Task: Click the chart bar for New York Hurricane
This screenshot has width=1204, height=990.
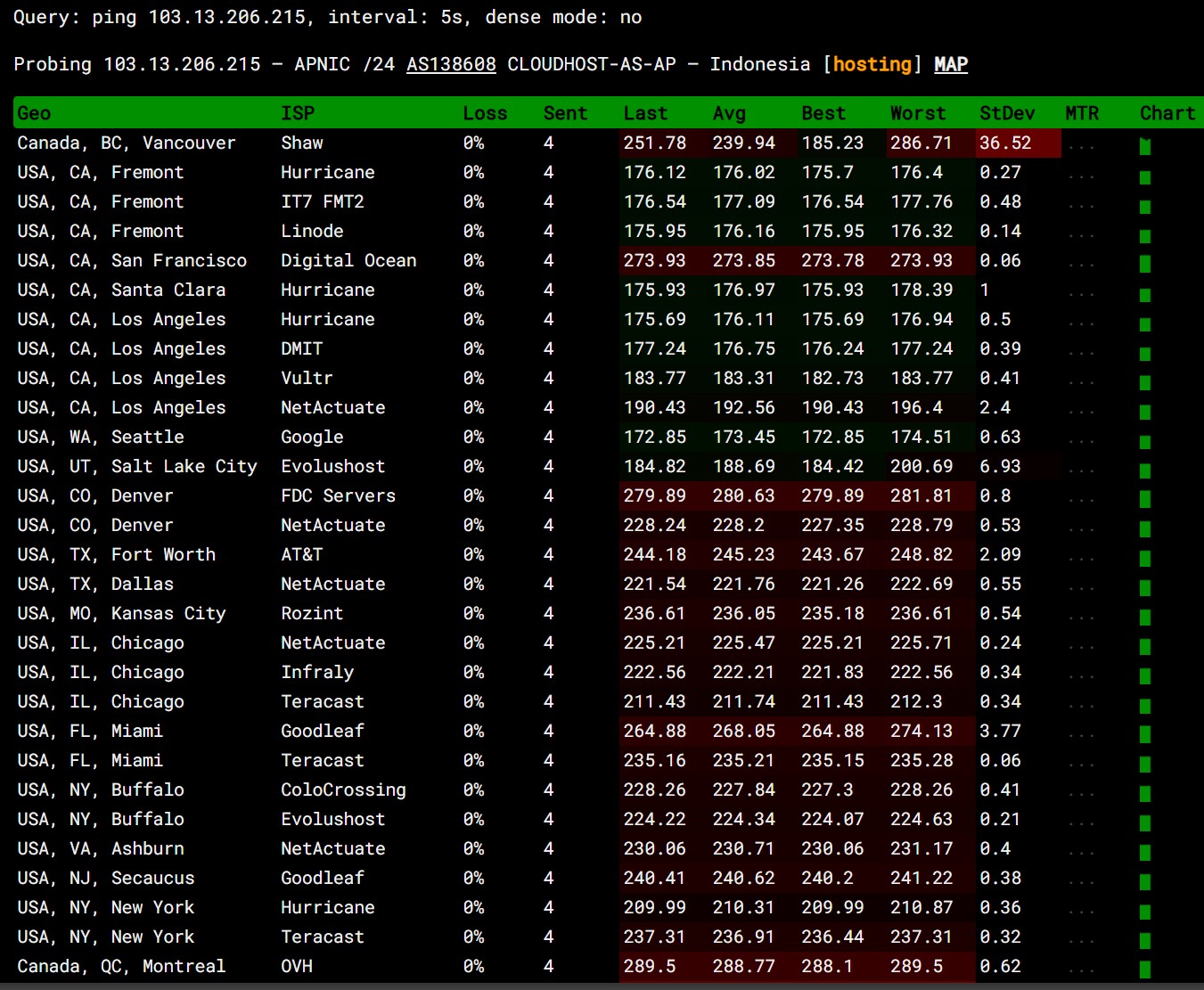Action: pyautogui.click(x=1145, y=912)
